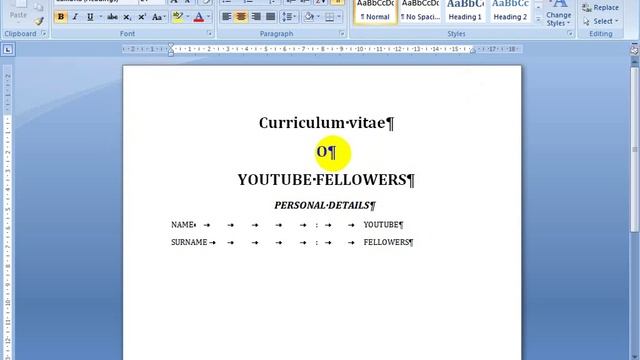640x360 pixels.
Task: Open the Clipboard dialog launcher
Action: [43, 34]
